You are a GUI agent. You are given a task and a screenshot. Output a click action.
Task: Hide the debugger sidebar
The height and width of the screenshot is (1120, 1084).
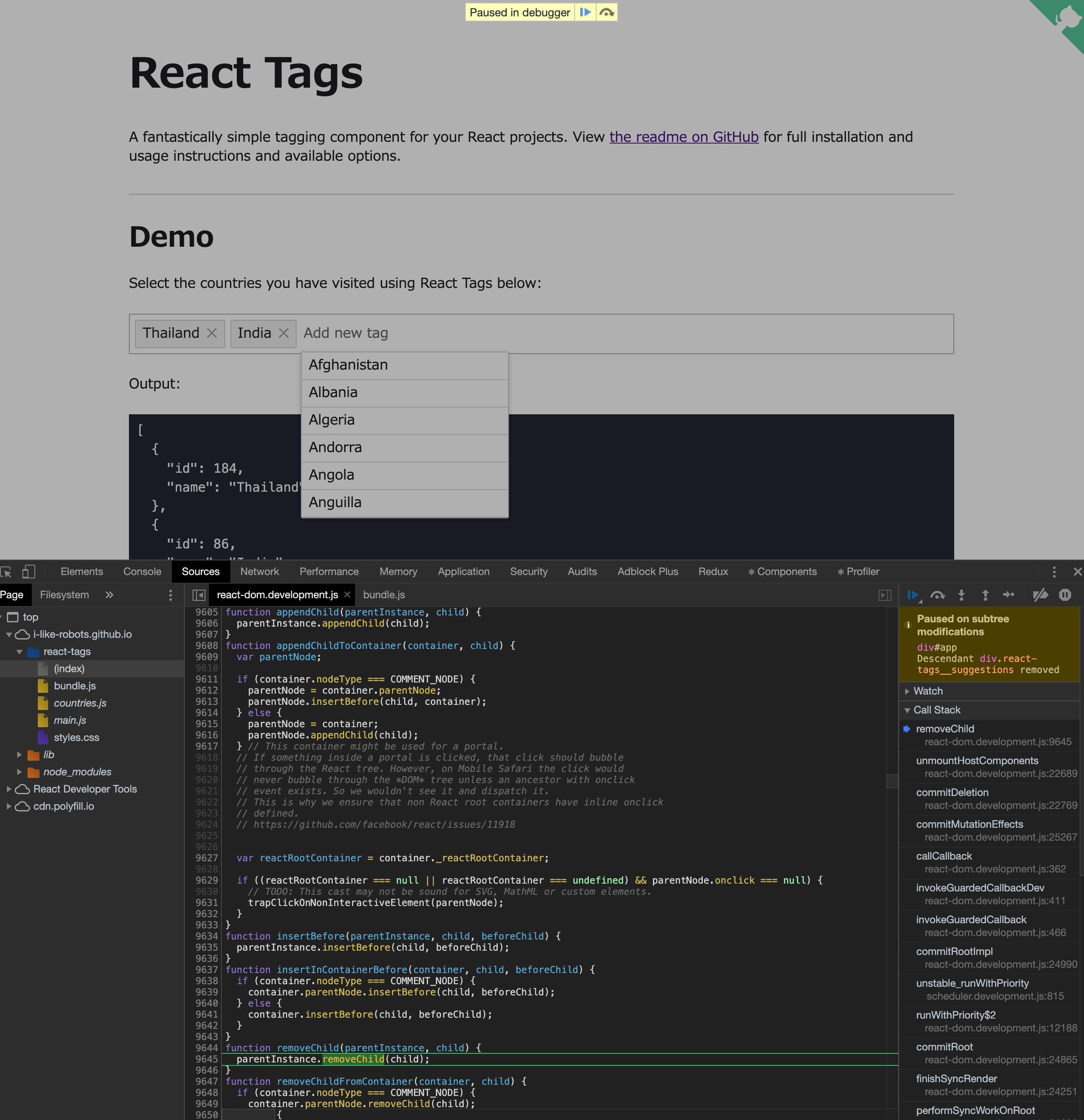[885, 595]
